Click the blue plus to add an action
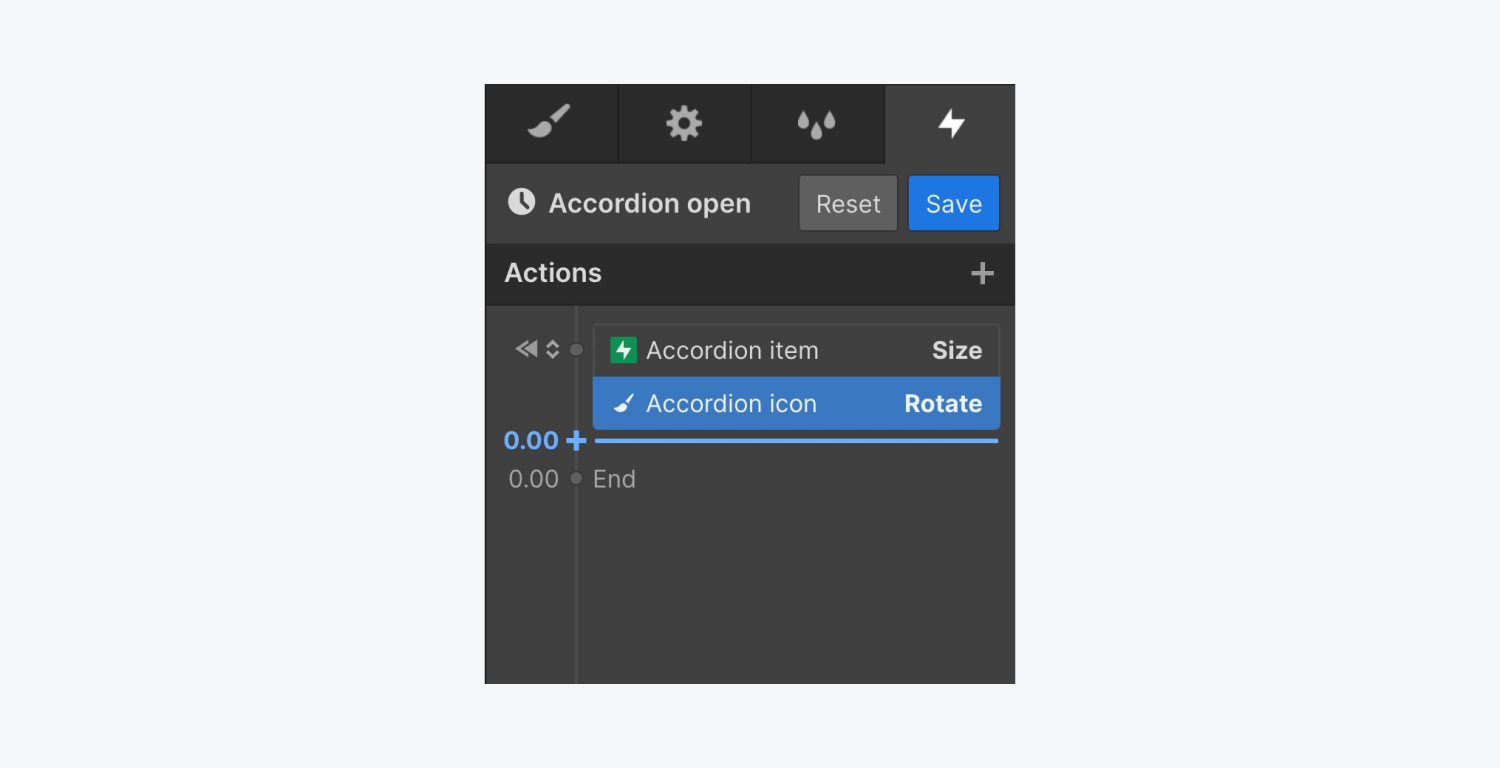This screenshot has height=768, width=1500. click(x=576, y=440)
